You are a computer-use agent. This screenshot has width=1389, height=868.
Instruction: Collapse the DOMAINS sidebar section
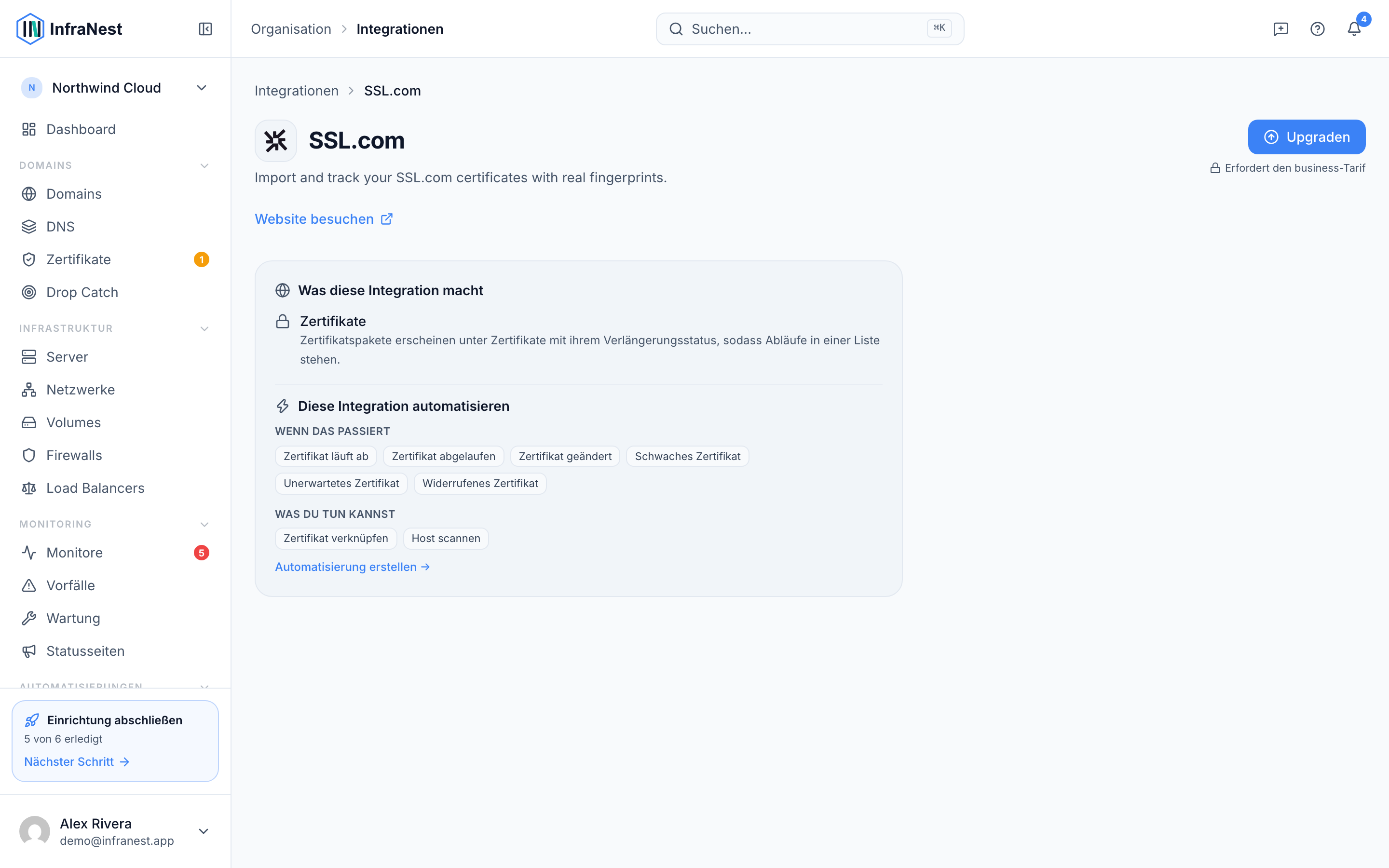[x=204, y=166]
